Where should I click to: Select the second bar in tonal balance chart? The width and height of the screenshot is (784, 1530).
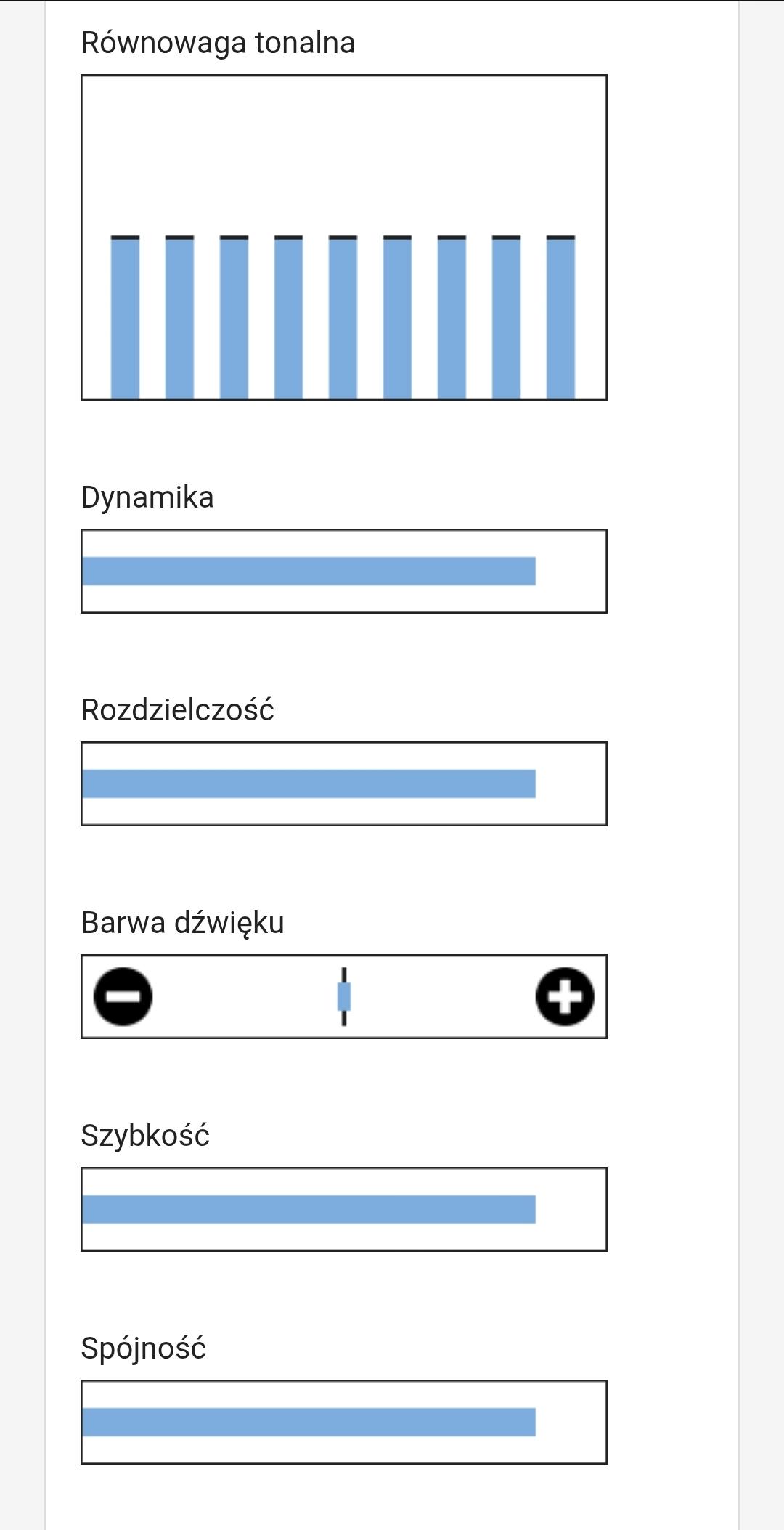click(x=179, y=318)
